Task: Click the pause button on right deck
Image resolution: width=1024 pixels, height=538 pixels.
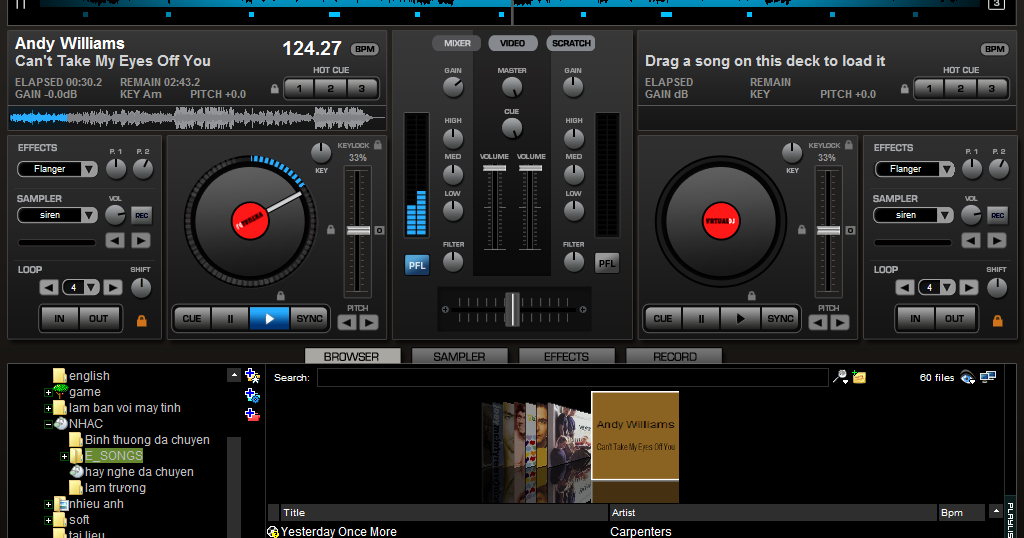Action: click(x=701, y=319)
